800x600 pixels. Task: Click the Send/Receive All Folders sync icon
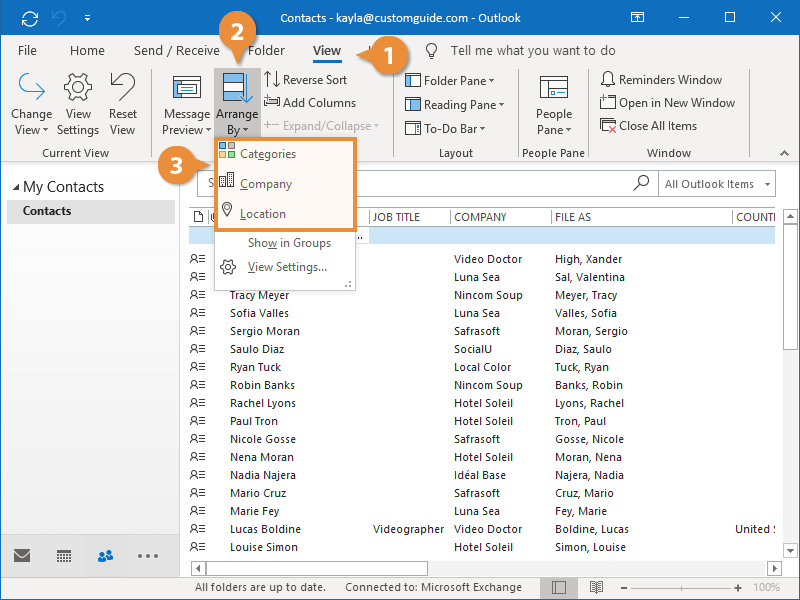[30, 18]
